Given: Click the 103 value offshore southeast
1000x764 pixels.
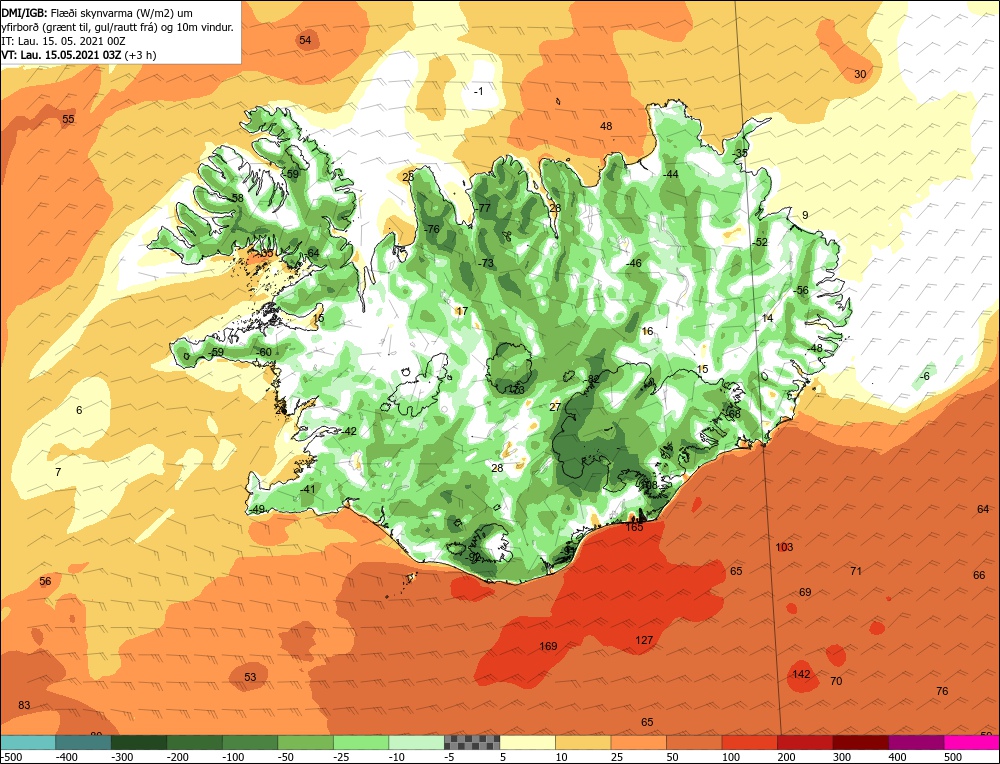Looking at the screenshot, I should pyautogui.click(x=784, y=547).
